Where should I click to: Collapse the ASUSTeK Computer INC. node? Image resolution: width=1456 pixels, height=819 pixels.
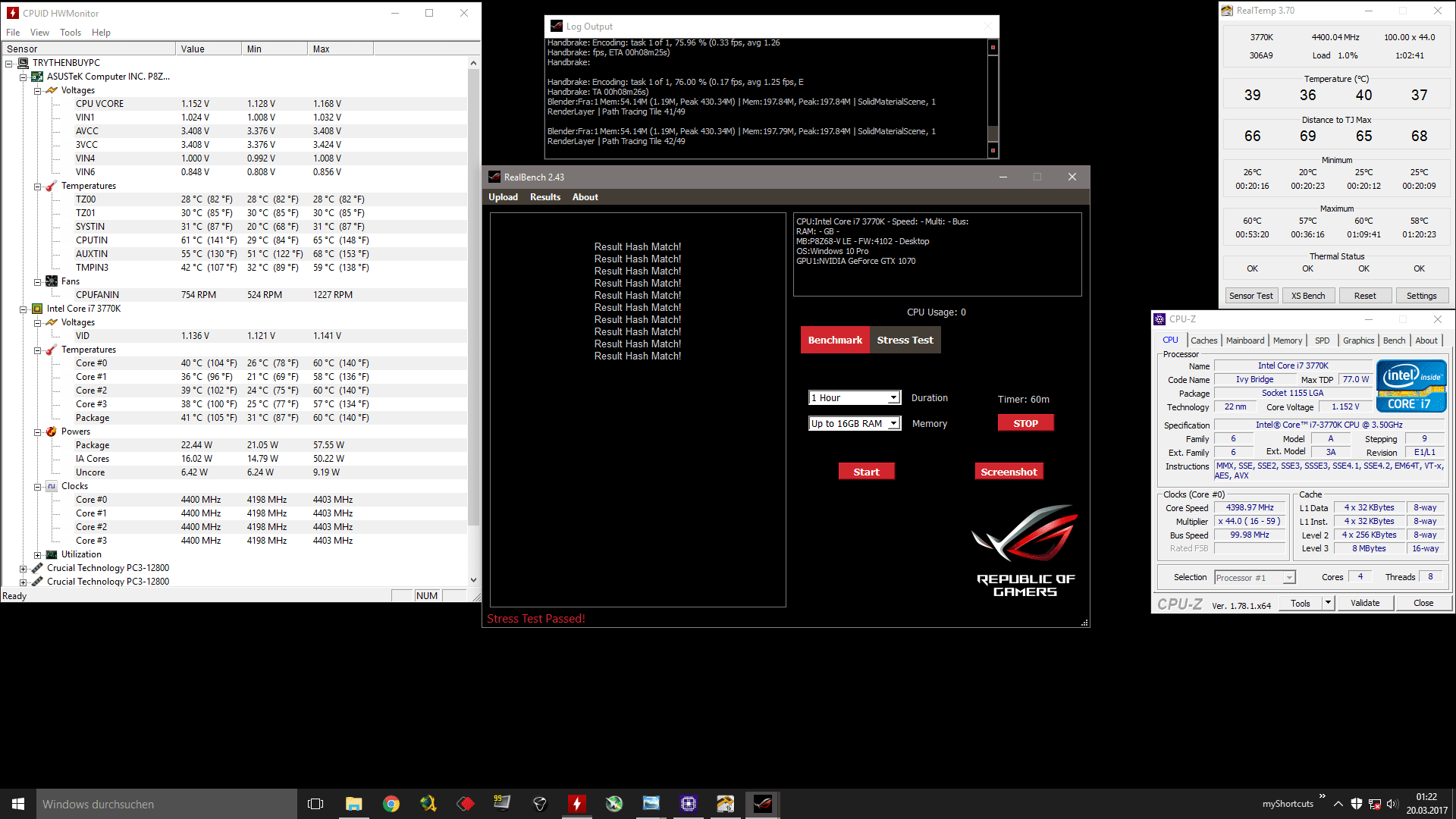24,77
